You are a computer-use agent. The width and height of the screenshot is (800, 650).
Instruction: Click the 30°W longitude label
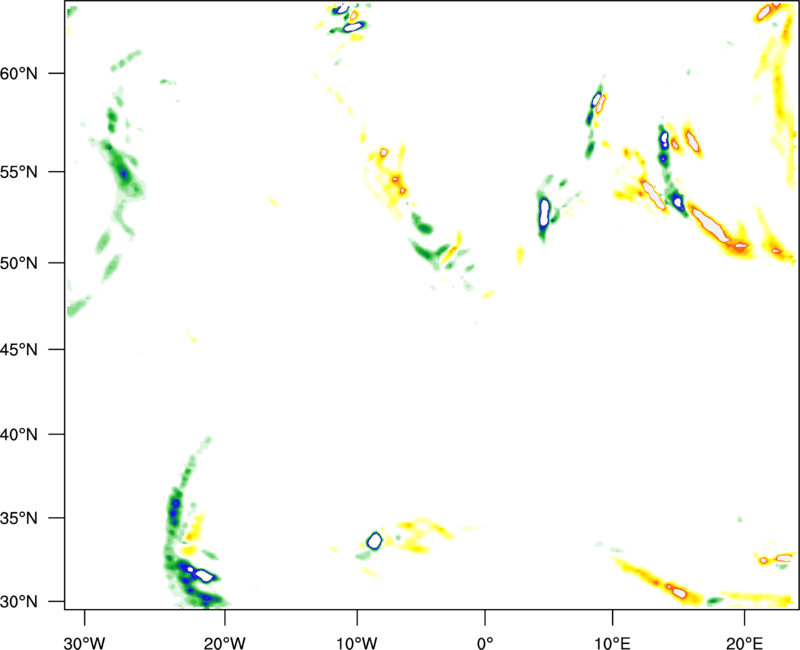(x=84, y=643)
